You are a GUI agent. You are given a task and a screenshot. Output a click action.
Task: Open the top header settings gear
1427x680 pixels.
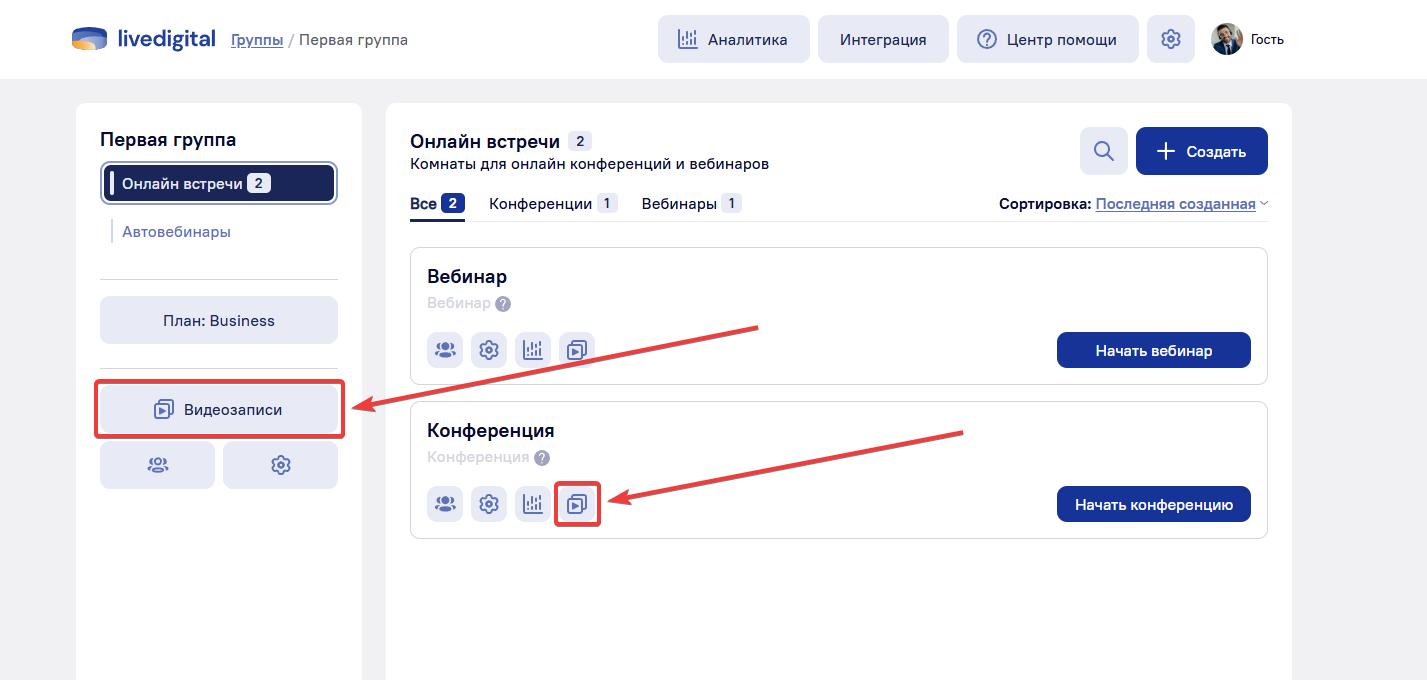point(1170,39)
